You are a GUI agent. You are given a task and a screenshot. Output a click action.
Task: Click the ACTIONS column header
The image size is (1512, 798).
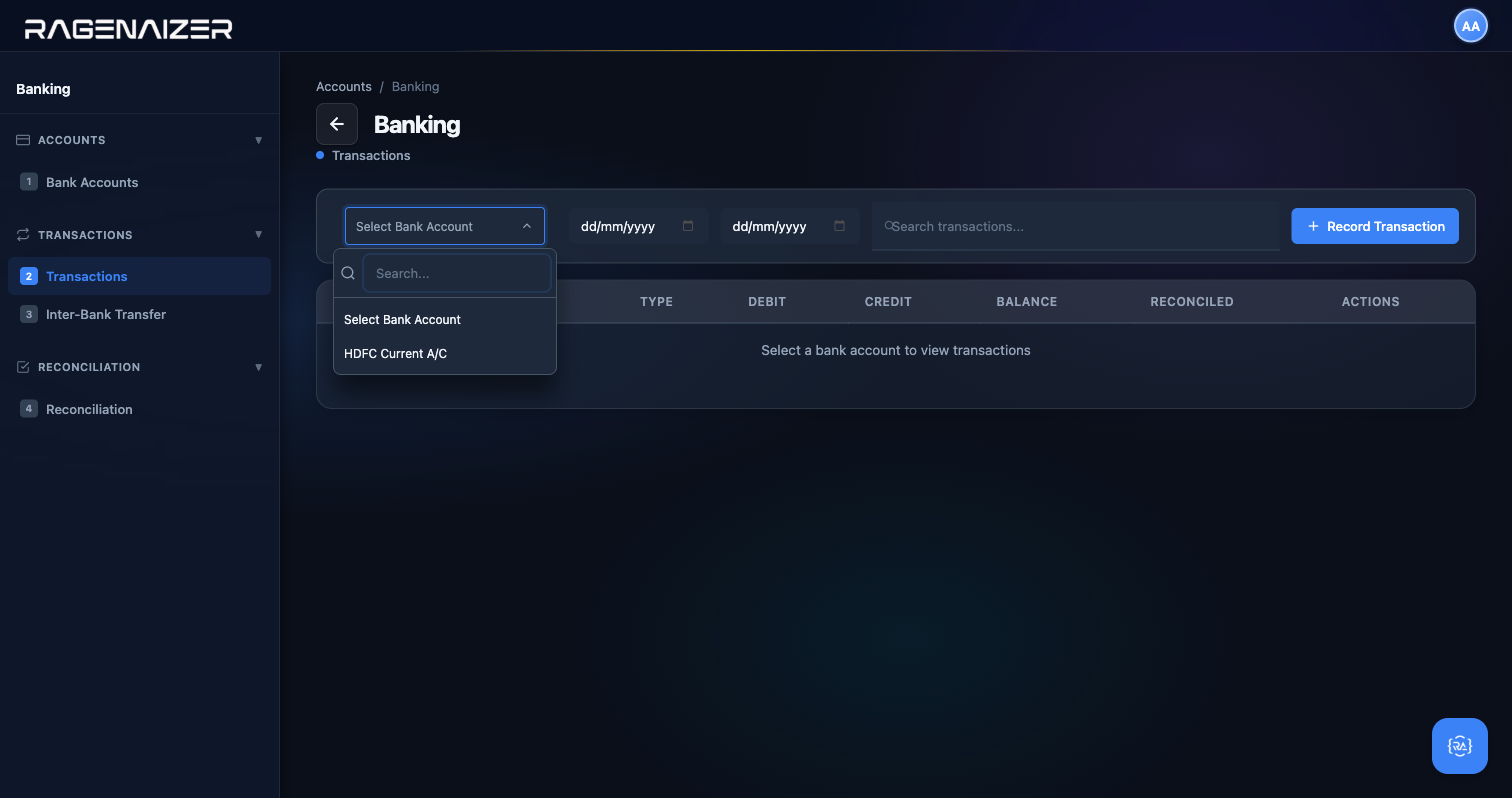[x=1370, y=301]
